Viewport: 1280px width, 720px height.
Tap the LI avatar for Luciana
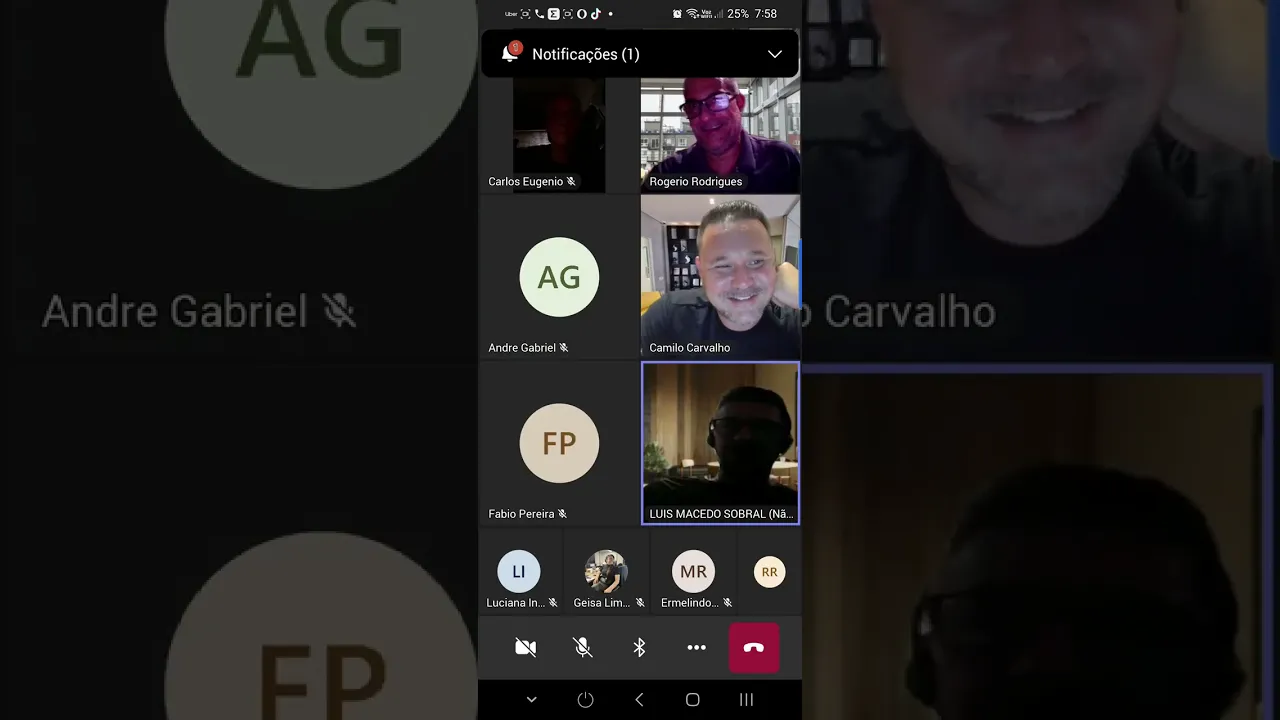(x=519, y=572)
